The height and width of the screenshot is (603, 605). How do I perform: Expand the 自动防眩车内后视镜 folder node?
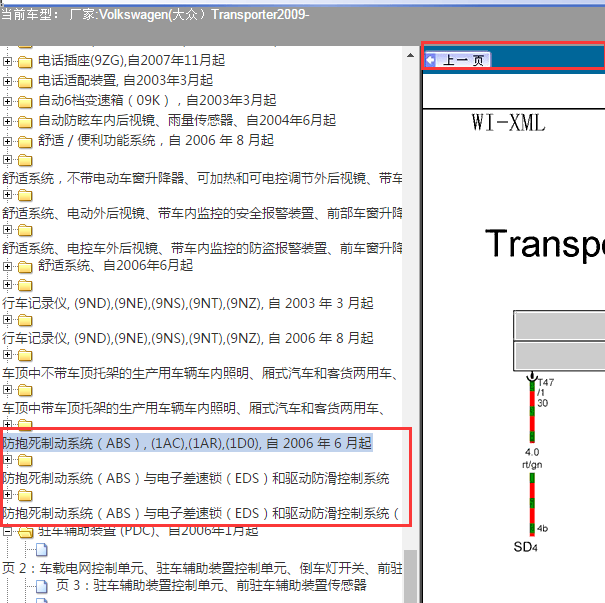pos(7,122)
